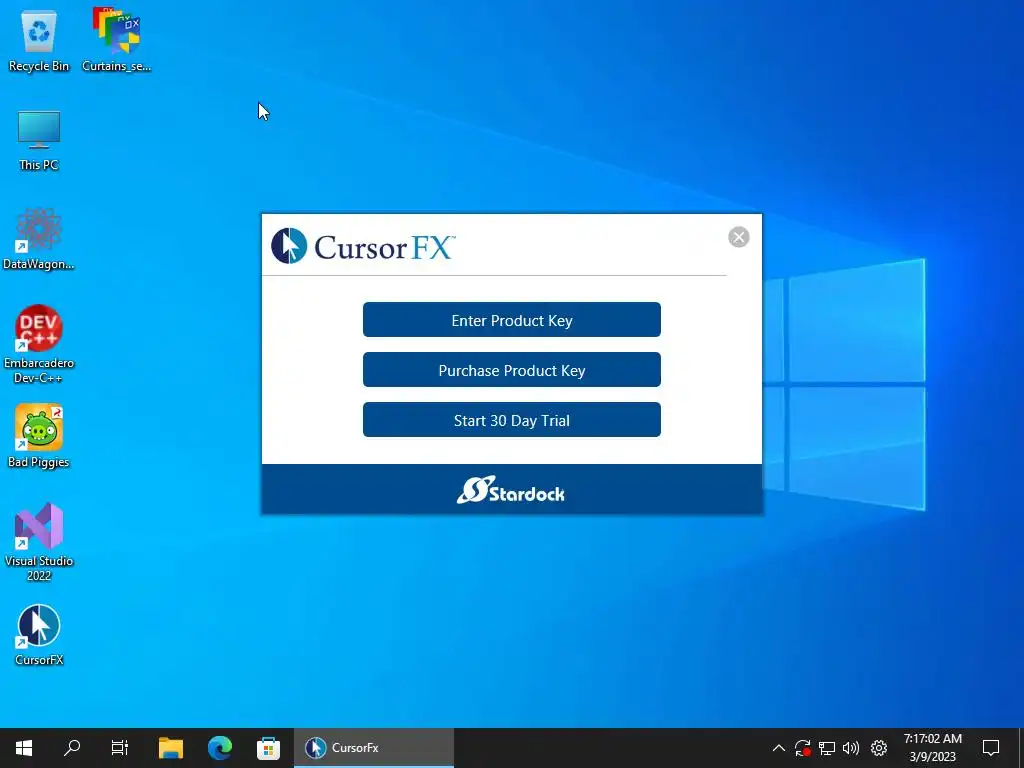Image resolution: width=1024 pixels, height=768 pixels.
Task: Open Task View from the taskbar
Action: point(120,748)
